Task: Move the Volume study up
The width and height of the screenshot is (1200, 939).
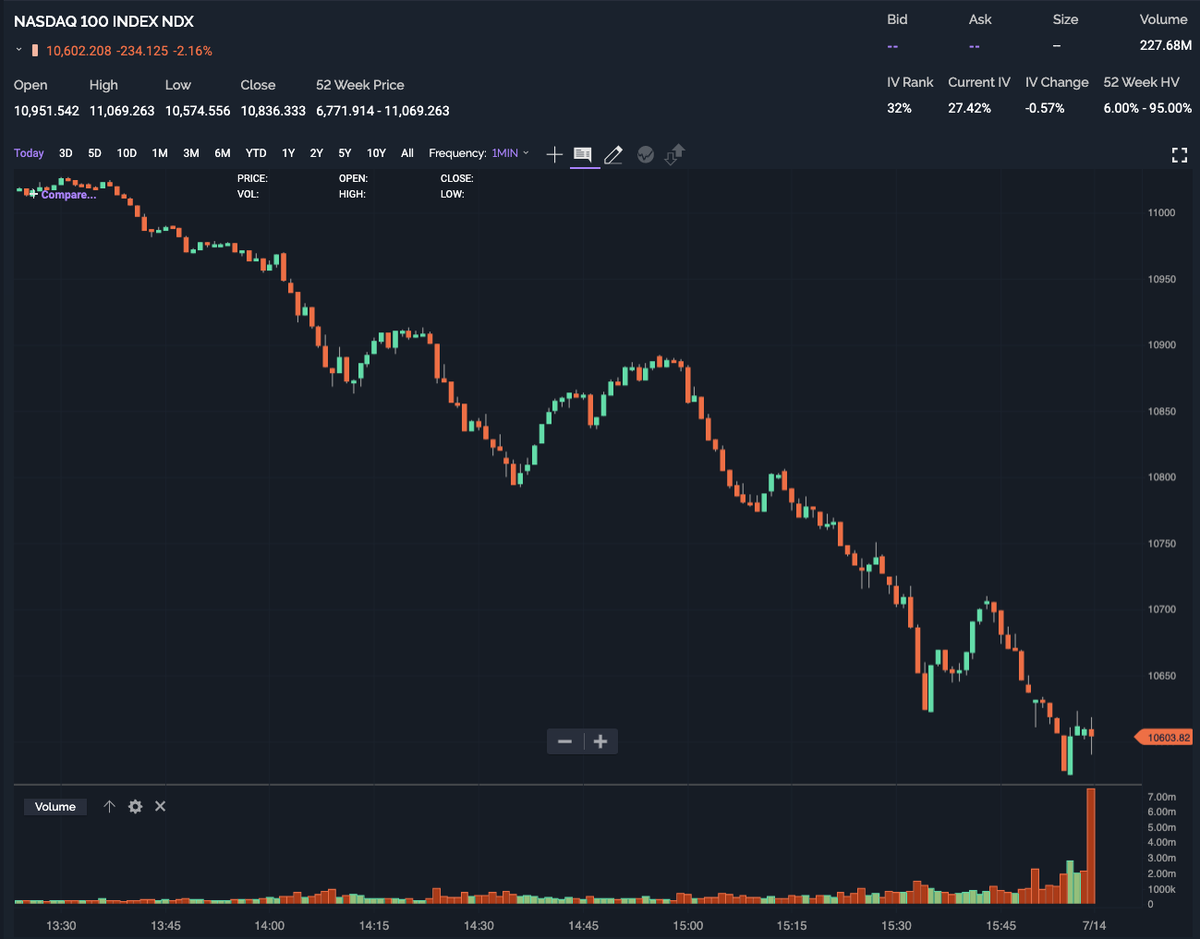Action: pos(110,806)
